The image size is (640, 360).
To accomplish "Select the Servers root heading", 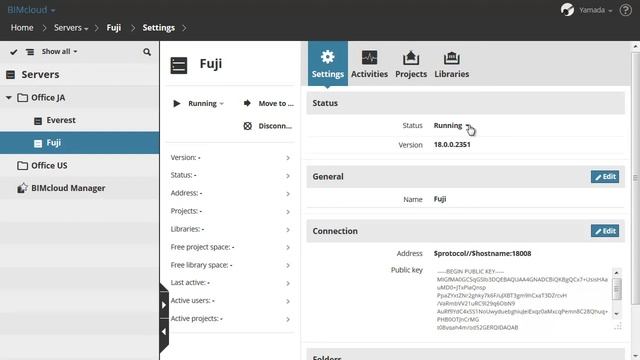I will point(40,74).
